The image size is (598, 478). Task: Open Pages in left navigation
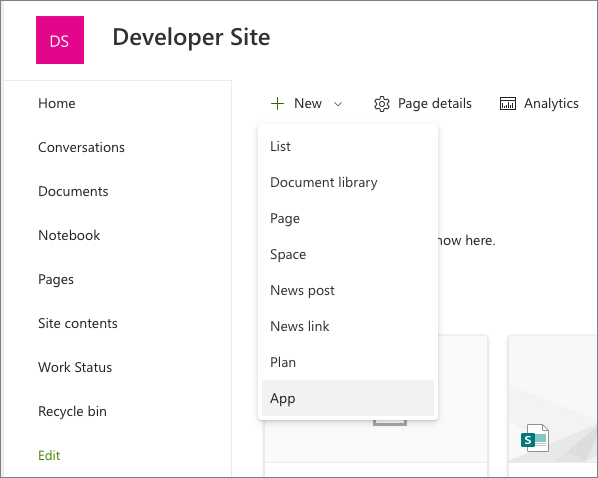(56, 280)
